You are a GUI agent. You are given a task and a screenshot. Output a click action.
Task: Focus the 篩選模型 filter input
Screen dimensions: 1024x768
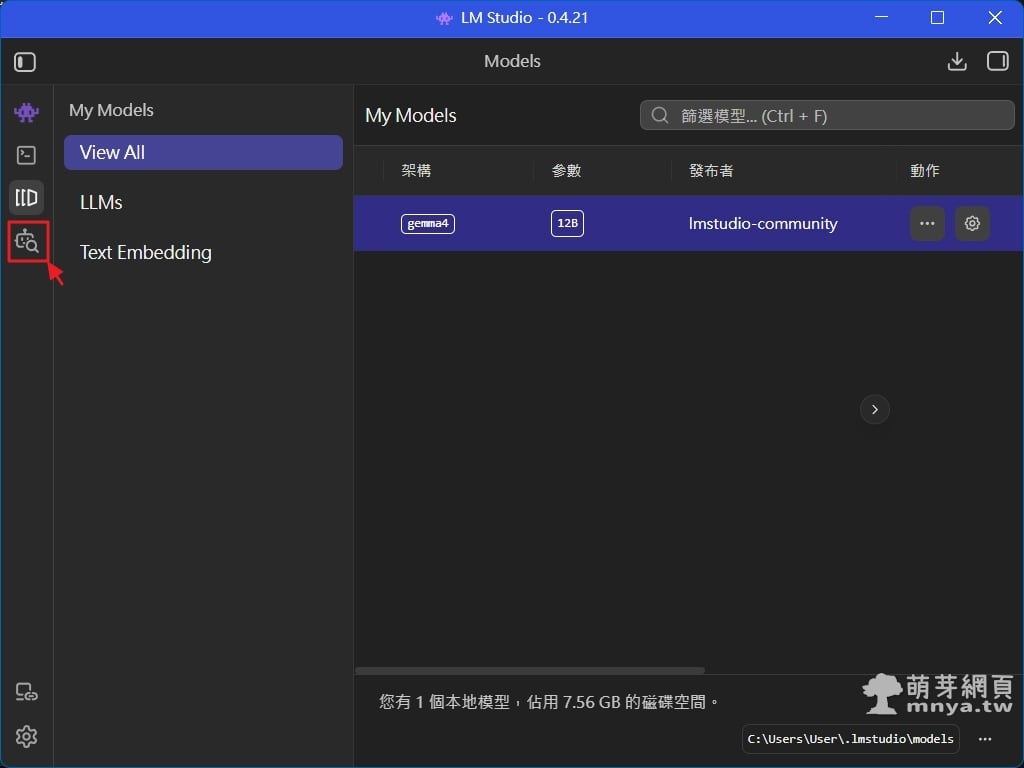tap(827, 116)
